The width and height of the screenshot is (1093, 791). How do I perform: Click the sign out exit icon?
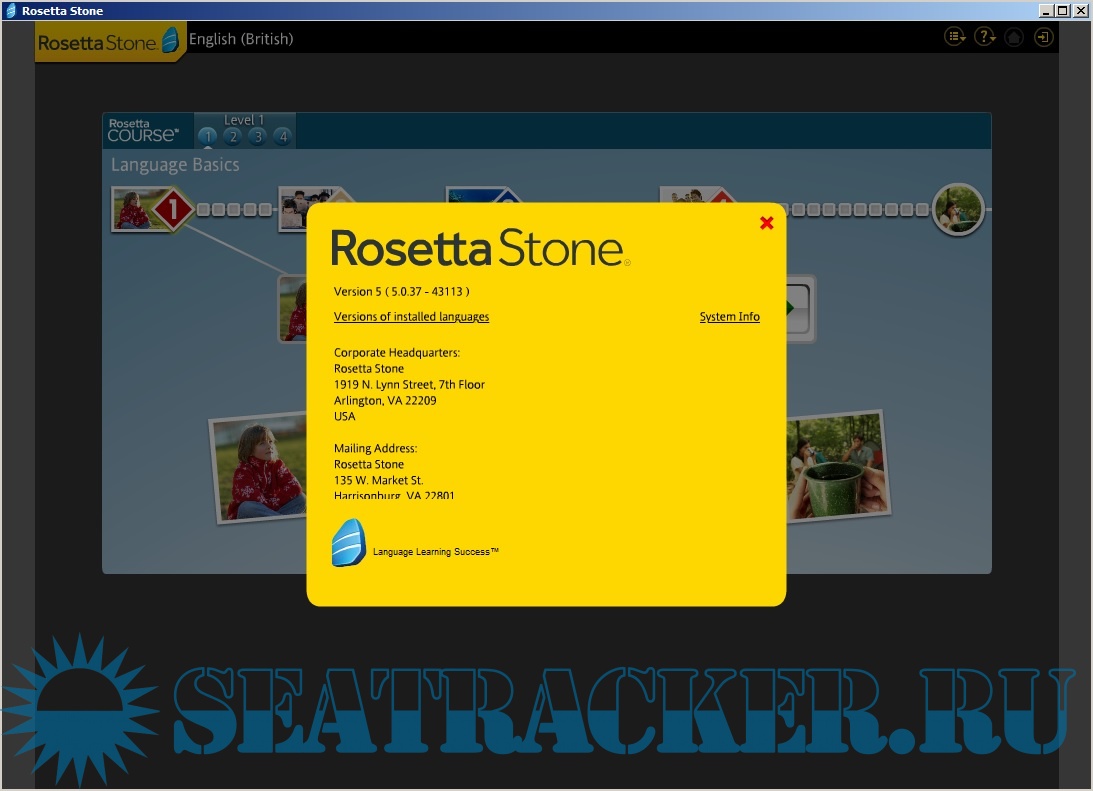click(1043, 37)
